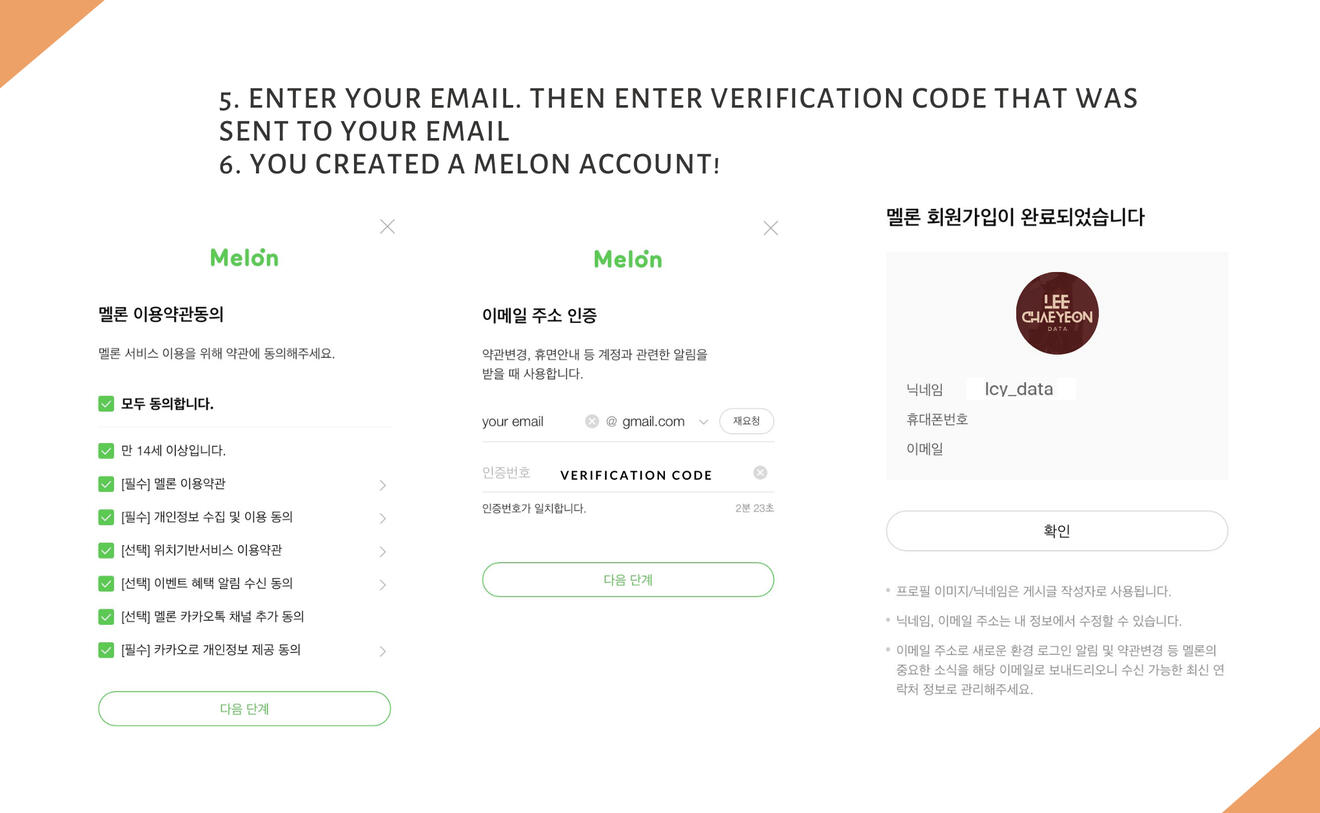The width and height of the screenshot is (1320, 813).
Task: Expand 이벤트 혜택 알림 수신 동의 details
Action: [382, 584]
